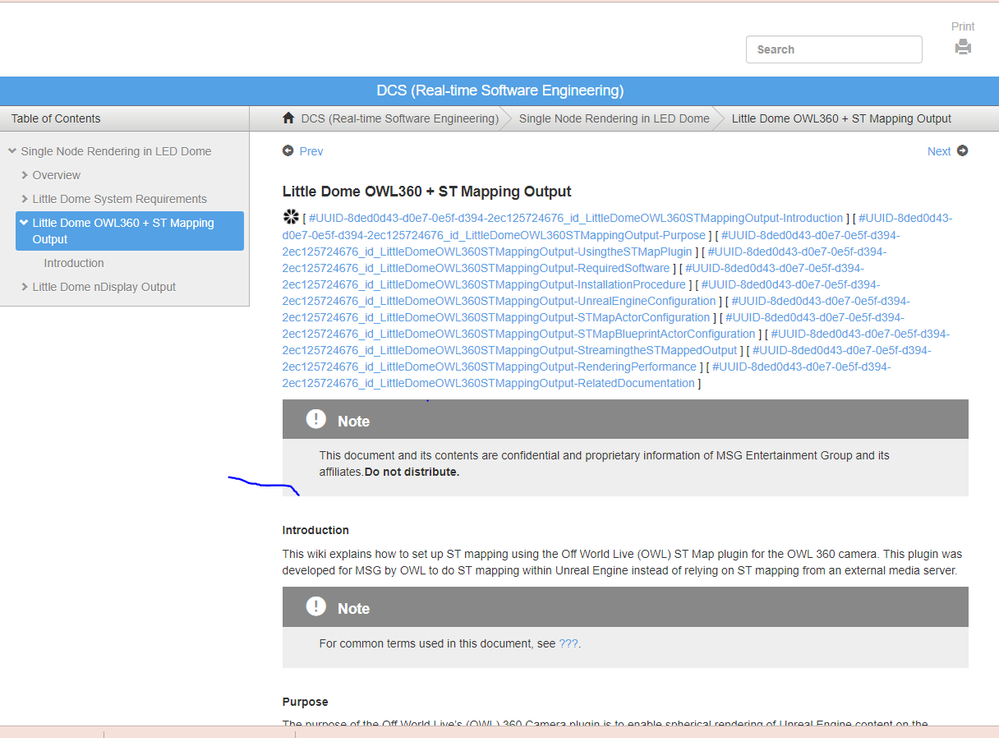Open Little Dome nDisplay Output entry
Screen dimensions: 999x738
[104, 287]
